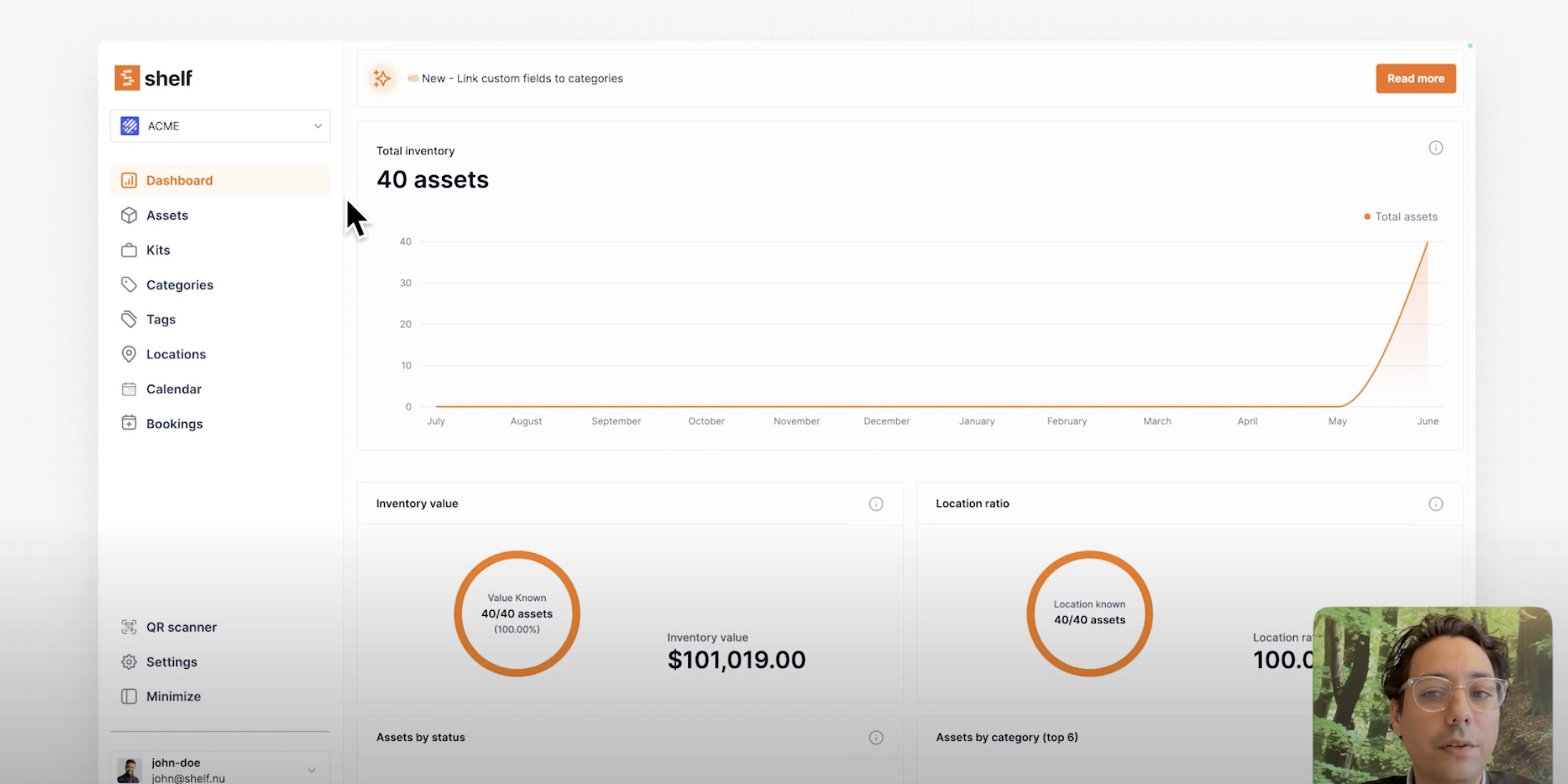Click the Kits briefcase icon
This screenshot has height=784, width=1568.
pos(129,250)
